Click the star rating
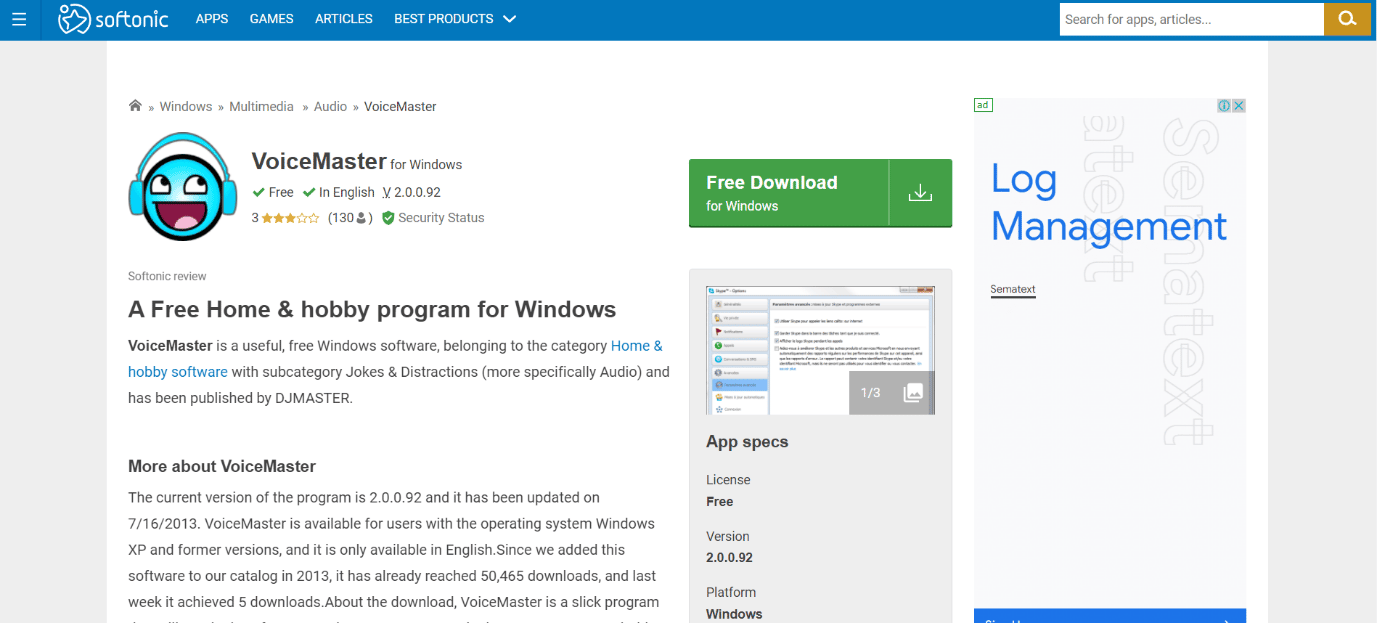Viewport: 1377px width, 623px height. point(290,218)
